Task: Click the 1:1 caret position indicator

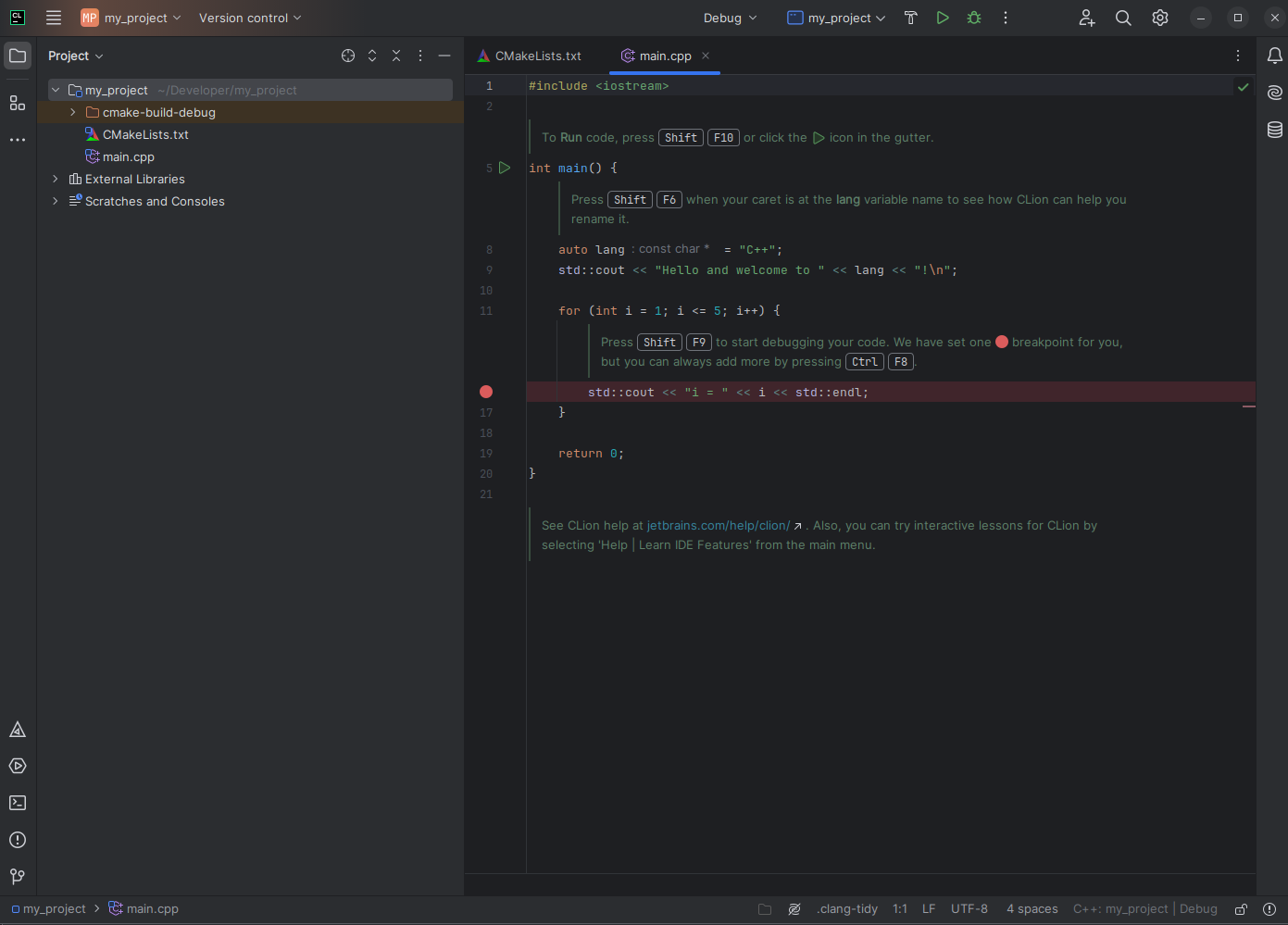Action: [900, 909]
